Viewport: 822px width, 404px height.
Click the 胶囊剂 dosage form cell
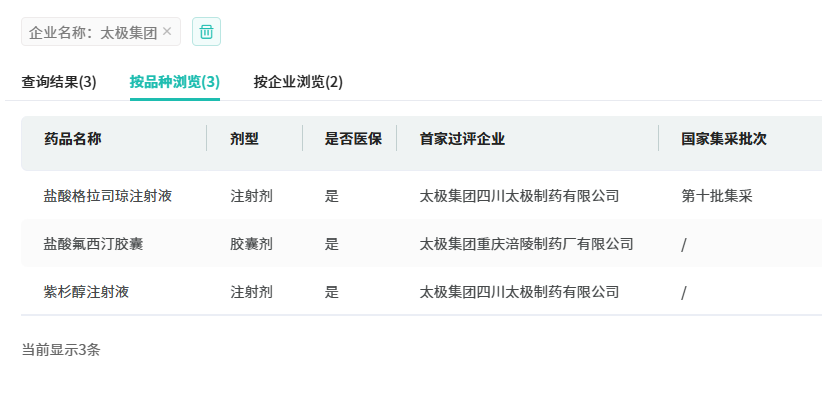tap(251, 244)
